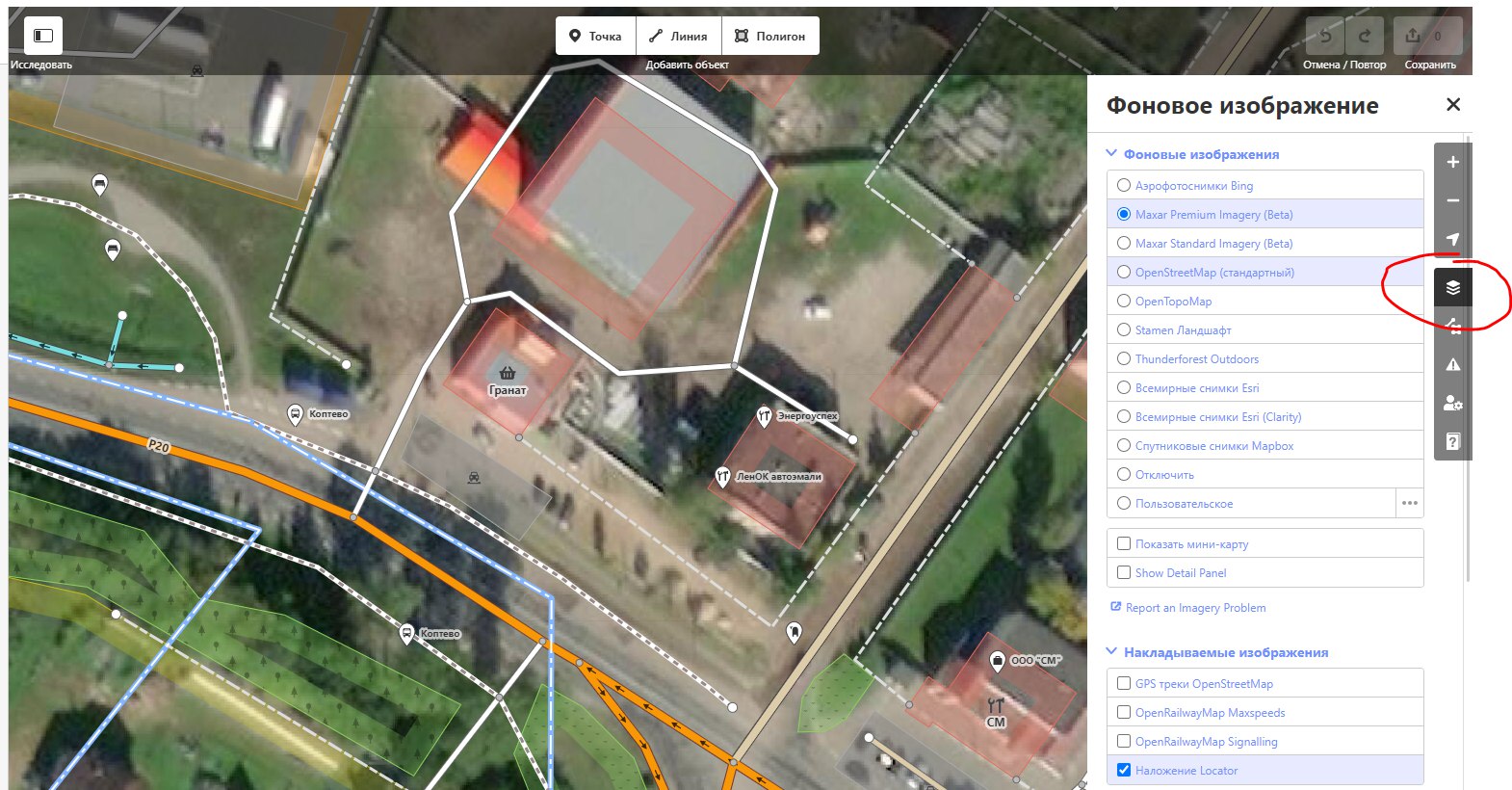1512x790 pixels.
Task: Click the geolocate arrow icon
Action: pos(1453,239)
